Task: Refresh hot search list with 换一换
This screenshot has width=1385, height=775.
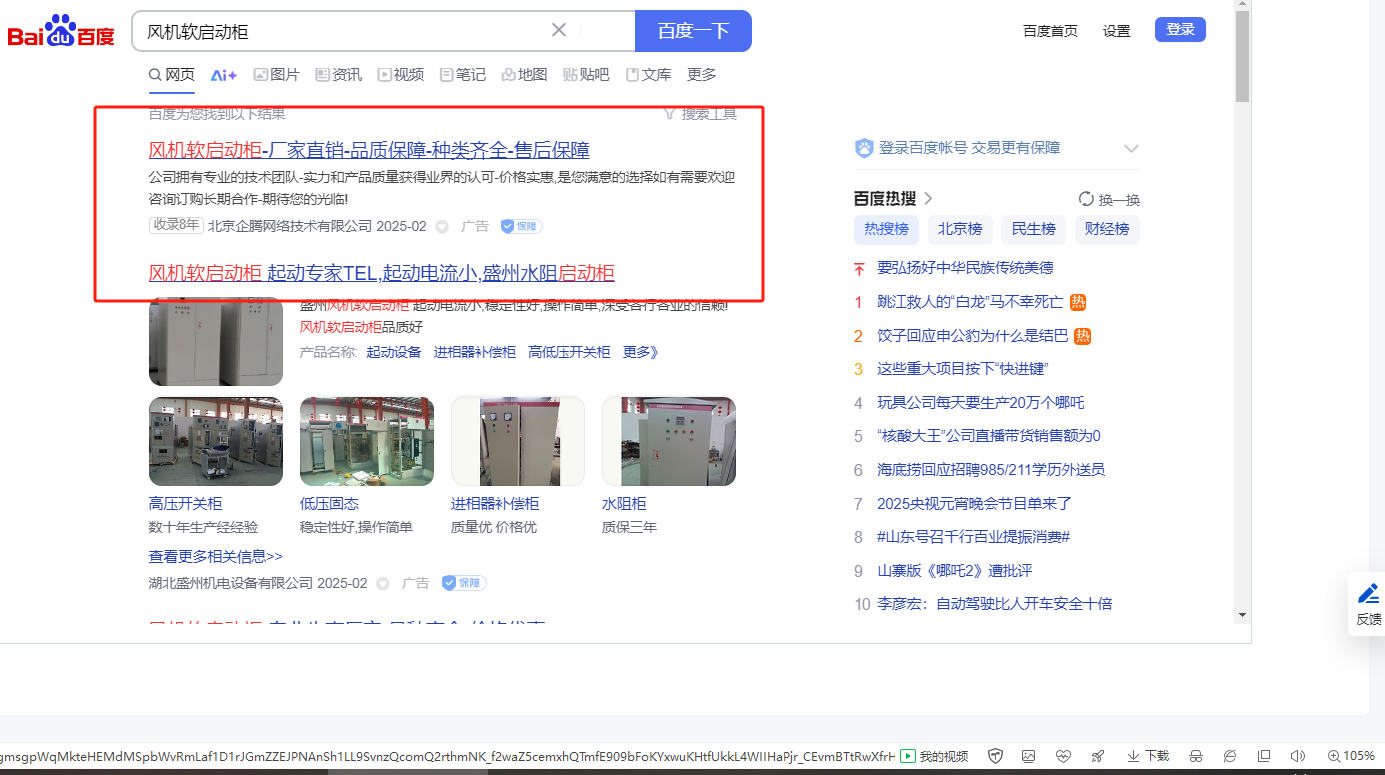Action: tap(1109, 199)
